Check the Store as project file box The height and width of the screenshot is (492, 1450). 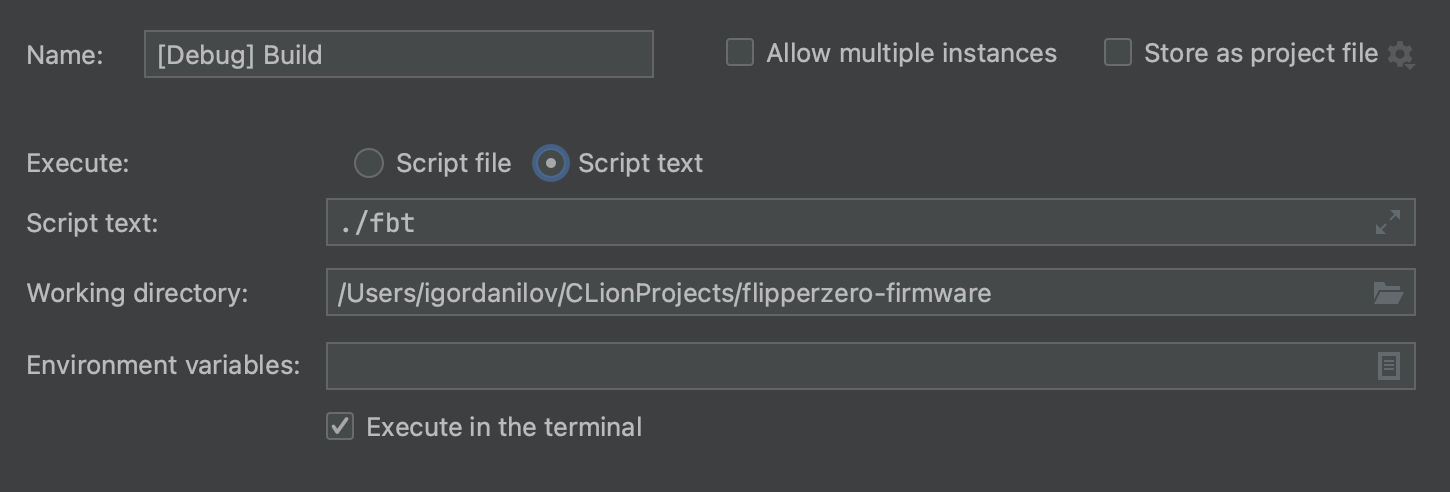click(1118, 53)
